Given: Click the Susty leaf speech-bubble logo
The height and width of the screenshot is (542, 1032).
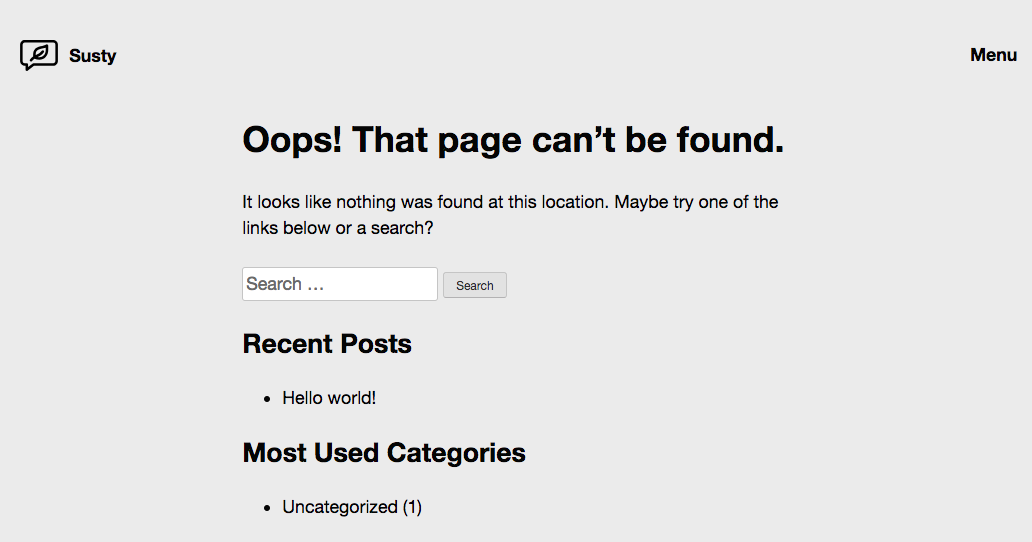Looking at the screenshot, I should (x=39, y=55).
